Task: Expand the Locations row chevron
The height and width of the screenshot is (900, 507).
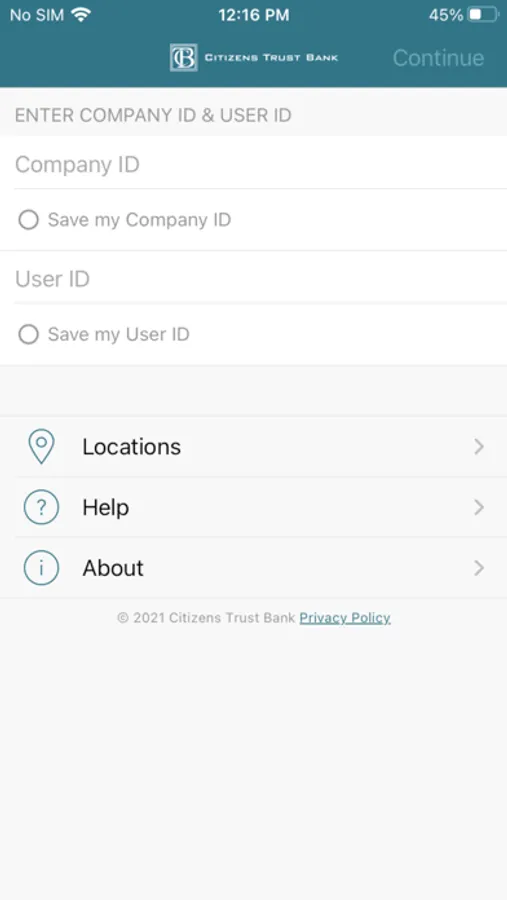Action: point(479,447)
